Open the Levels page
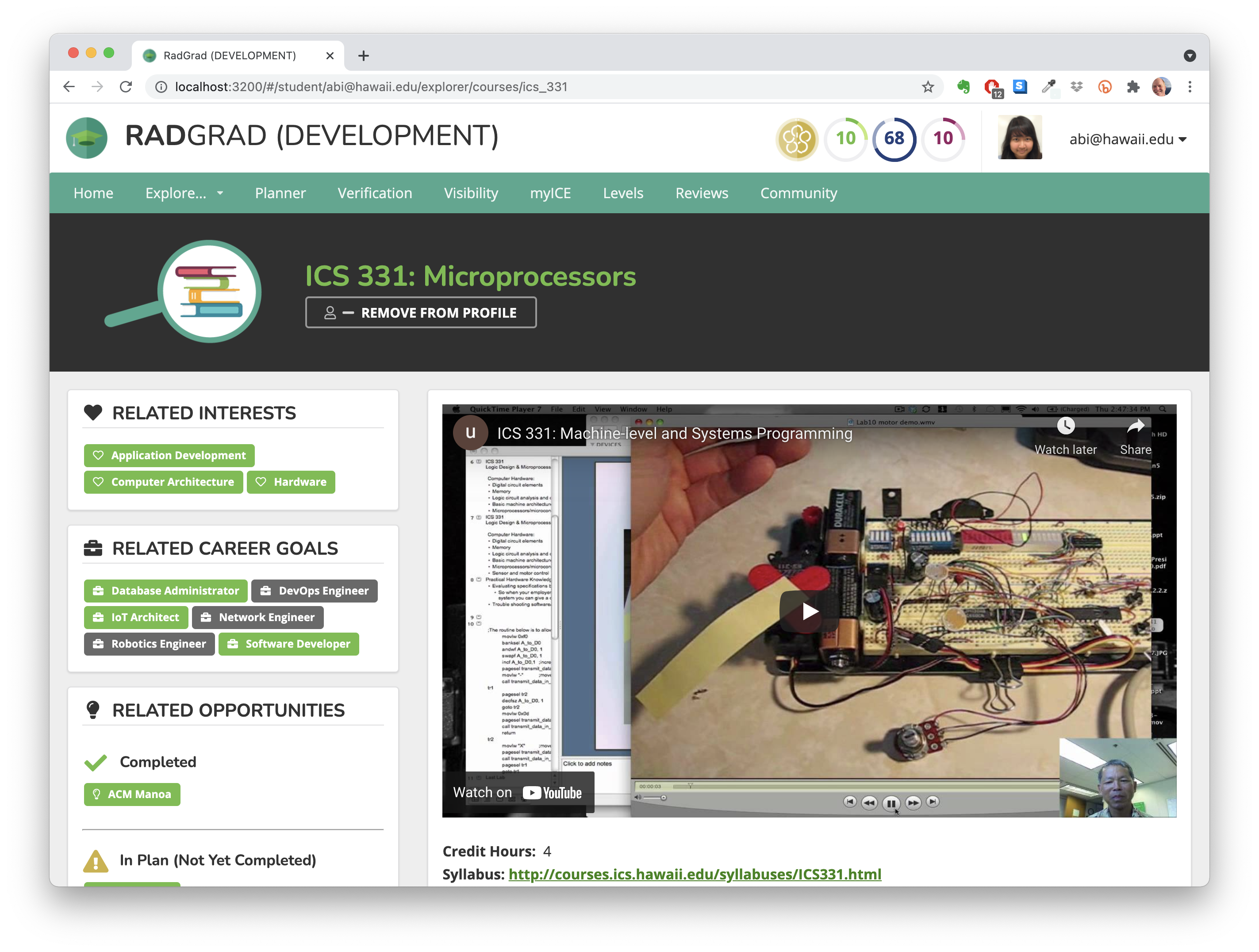Image resolution: width=1259 pixels, height=952 pixels. pyautogui.click(x=623, y=193)
